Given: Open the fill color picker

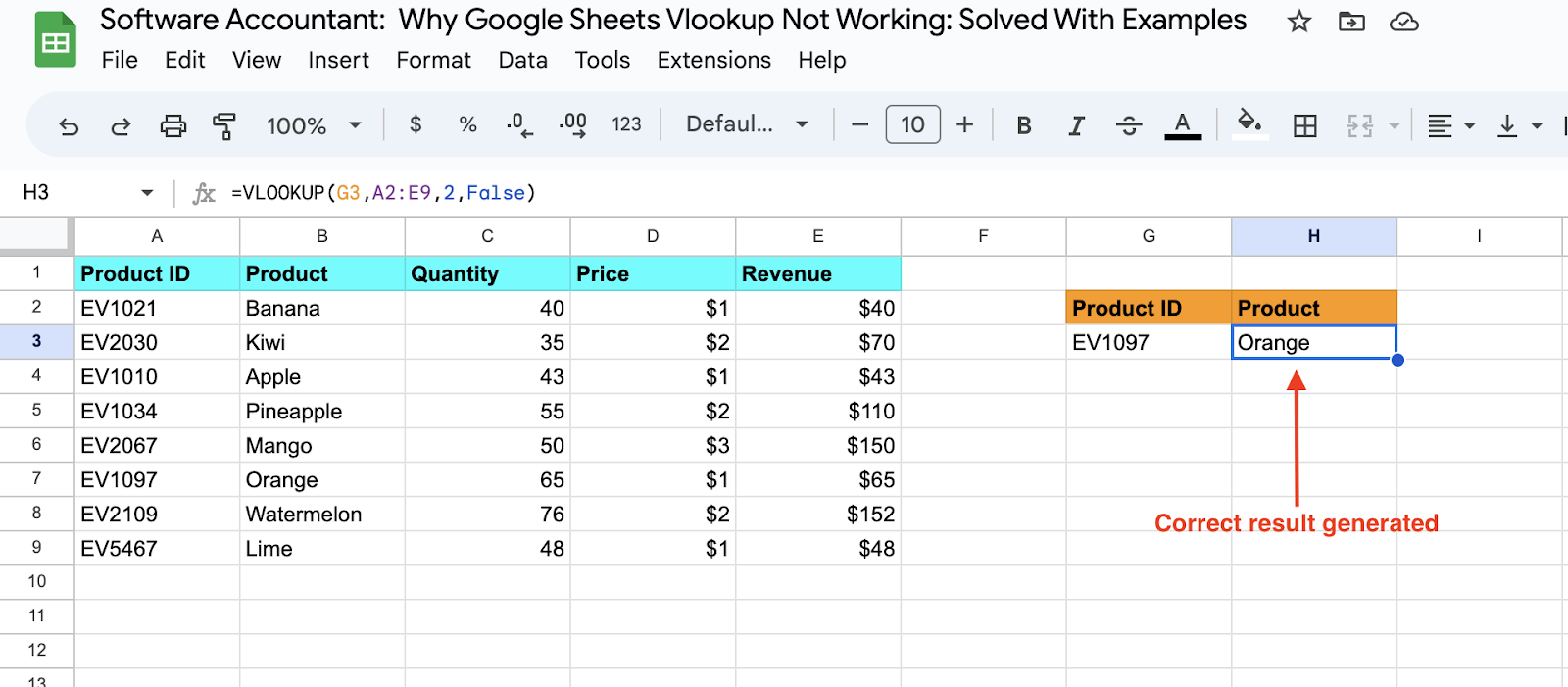Looking at the screenshot, I should pyautogui.click(x=1249, y=124).
